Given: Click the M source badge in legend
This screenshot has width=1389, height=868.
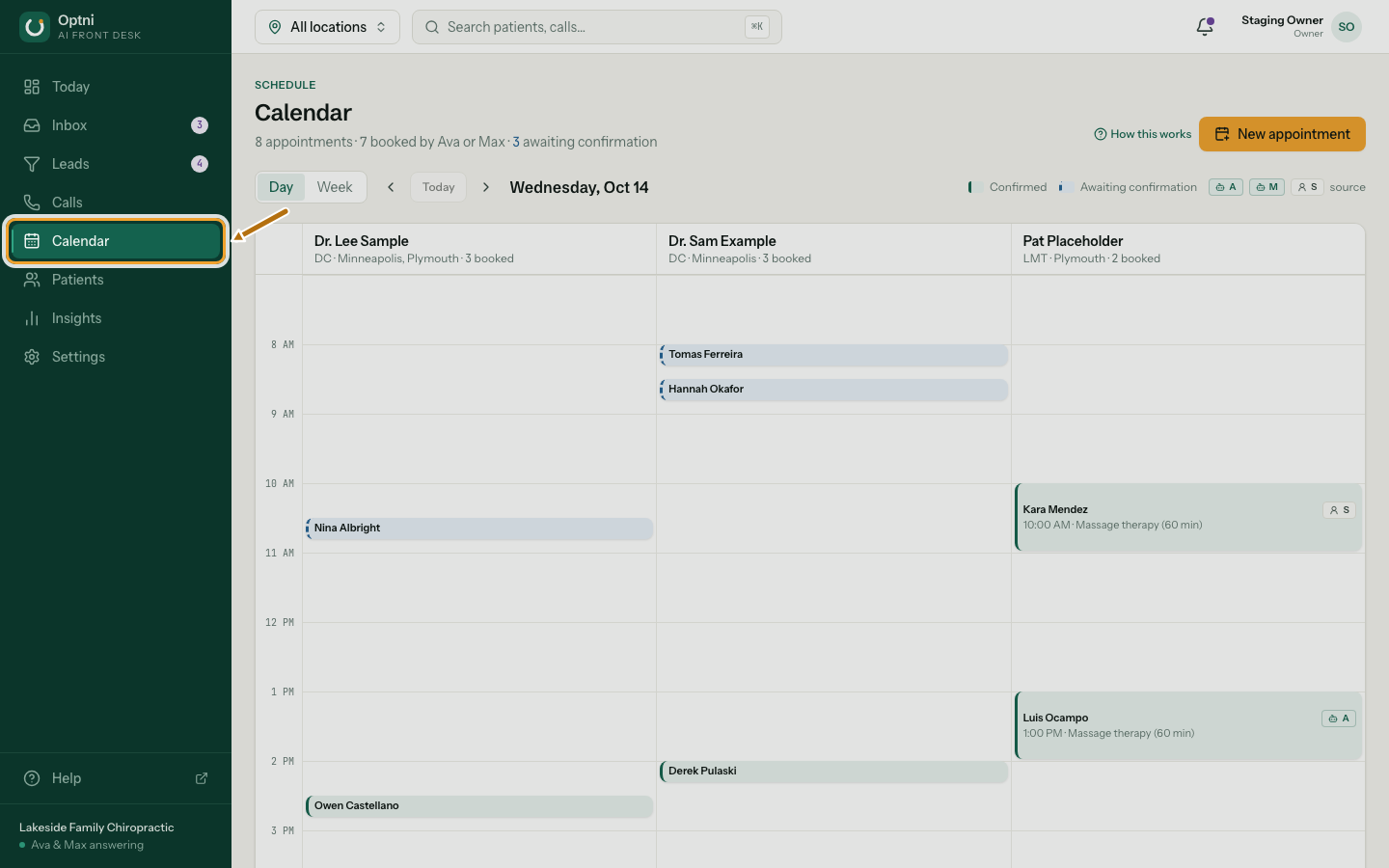Looking at the screenshot, I should click(x=1266, y=187).
